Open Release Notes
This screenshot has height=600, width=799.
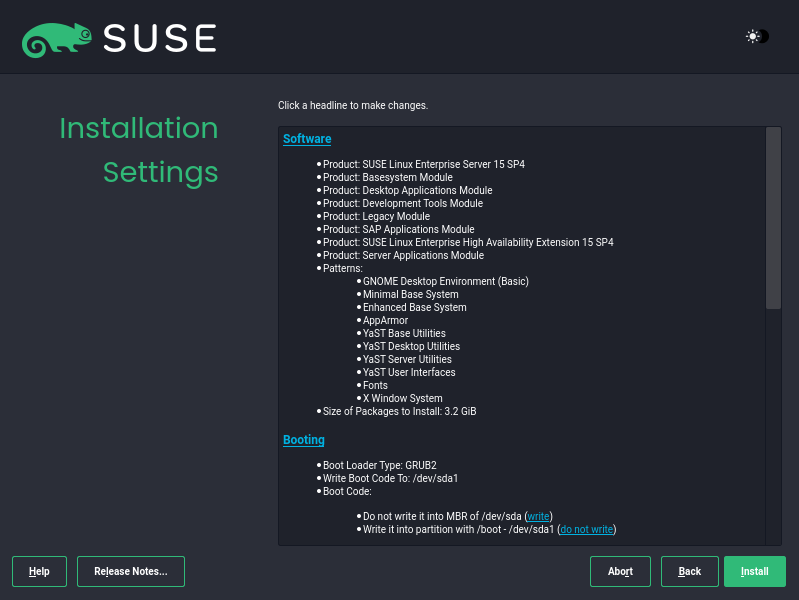tap(131, 571)
